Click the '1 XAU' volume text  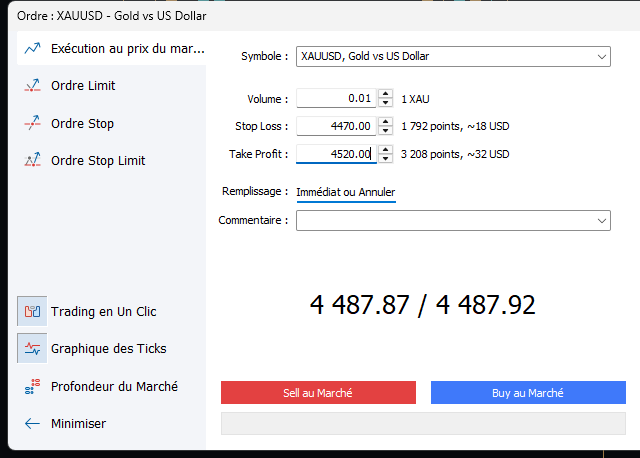415,99
